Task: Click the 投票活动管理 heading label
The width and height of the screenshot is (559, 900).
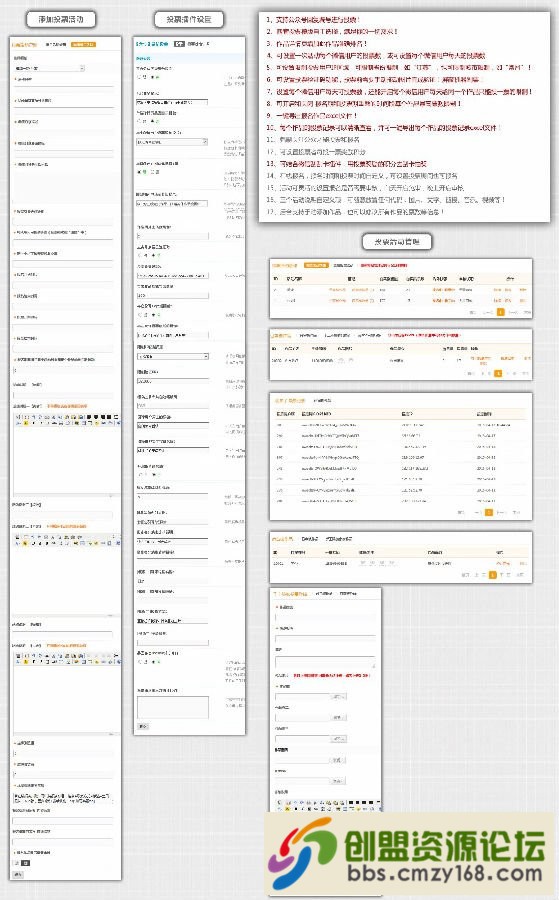Action: 397,242
